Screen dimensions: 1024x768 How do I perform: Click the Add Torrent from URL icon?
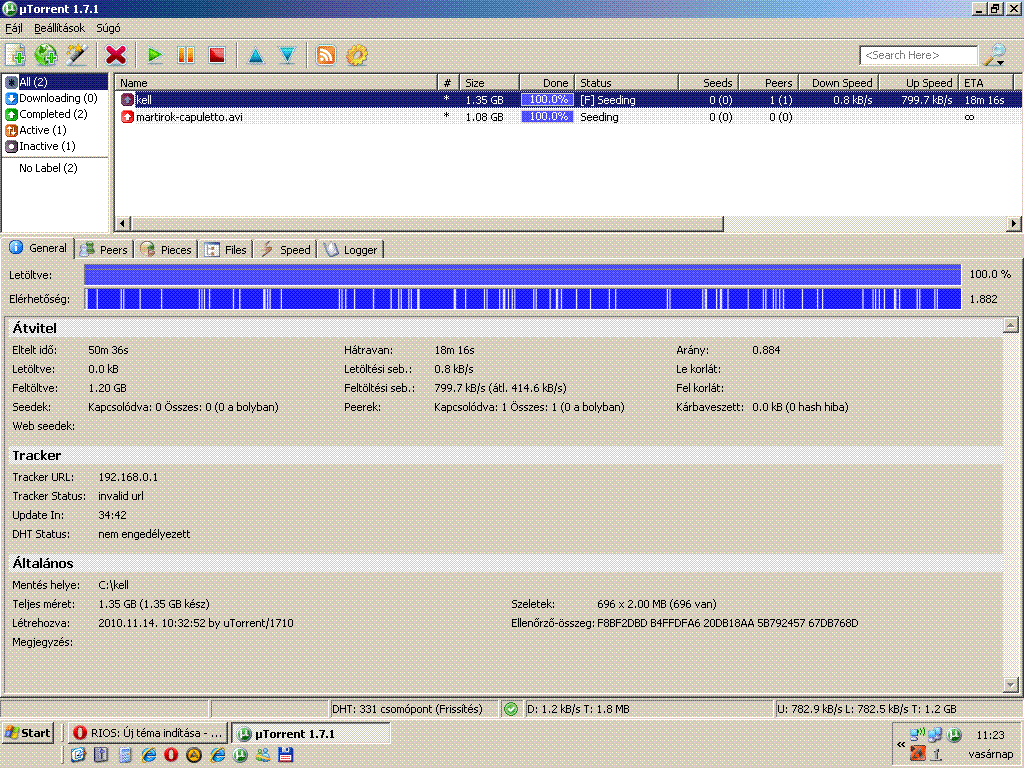click(x=46, y=56)
